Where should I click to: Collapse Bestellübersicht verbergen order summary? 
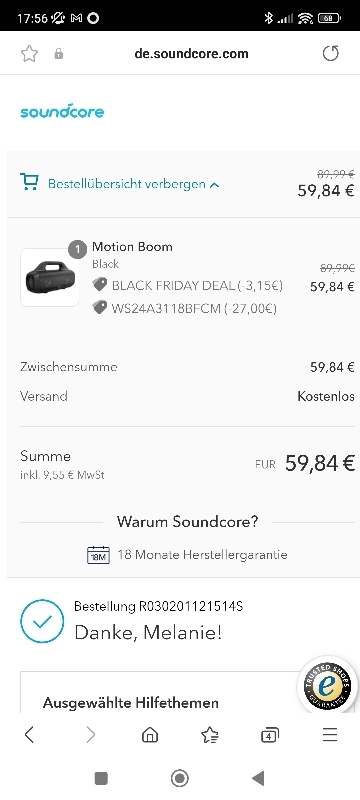[134, 184]
